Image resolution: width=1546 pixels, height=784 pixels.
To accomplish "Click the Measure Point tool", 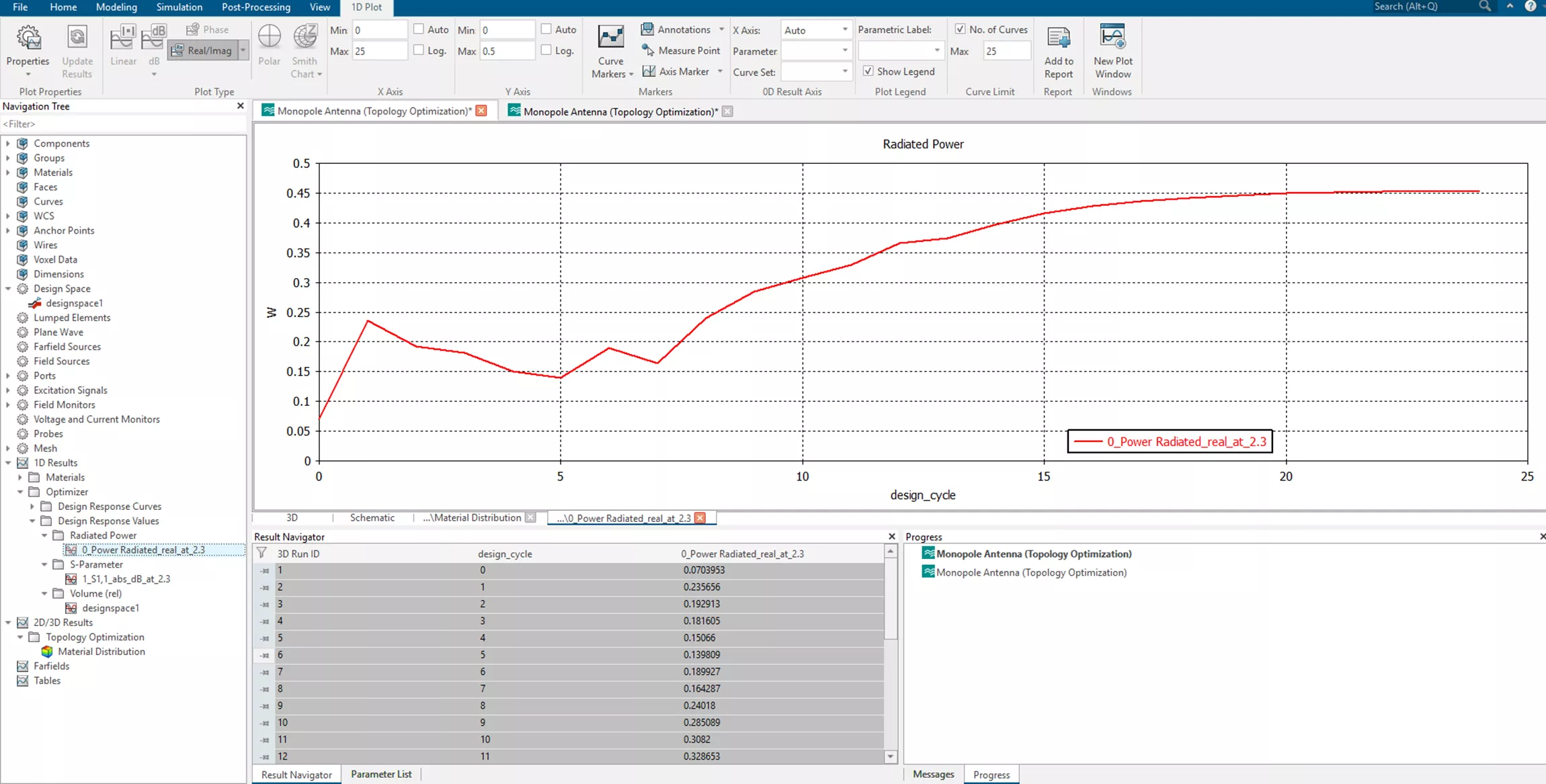I will click(x=681, y=50).
